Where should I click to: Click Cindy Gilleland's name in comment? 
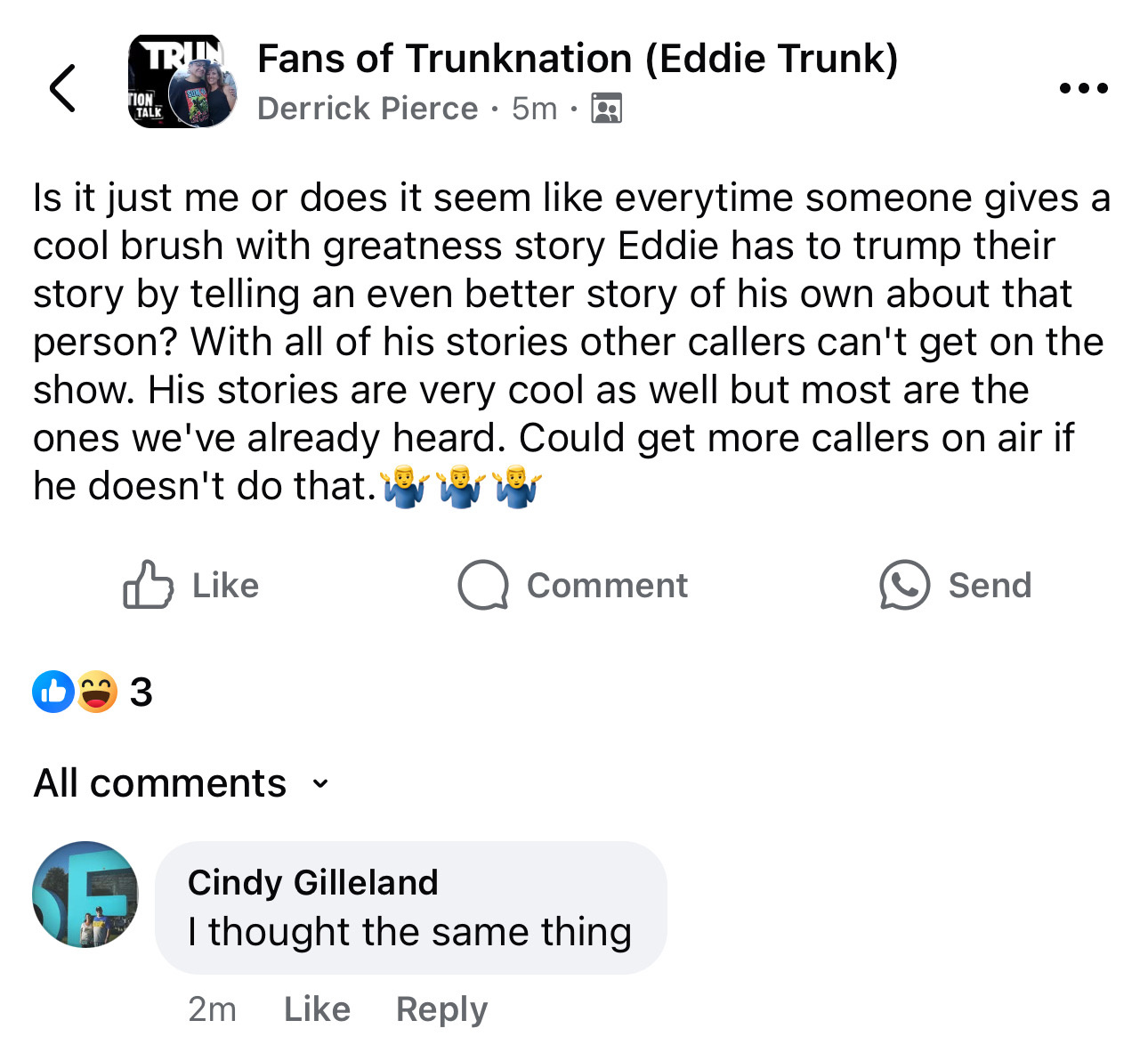coord(313,882)
